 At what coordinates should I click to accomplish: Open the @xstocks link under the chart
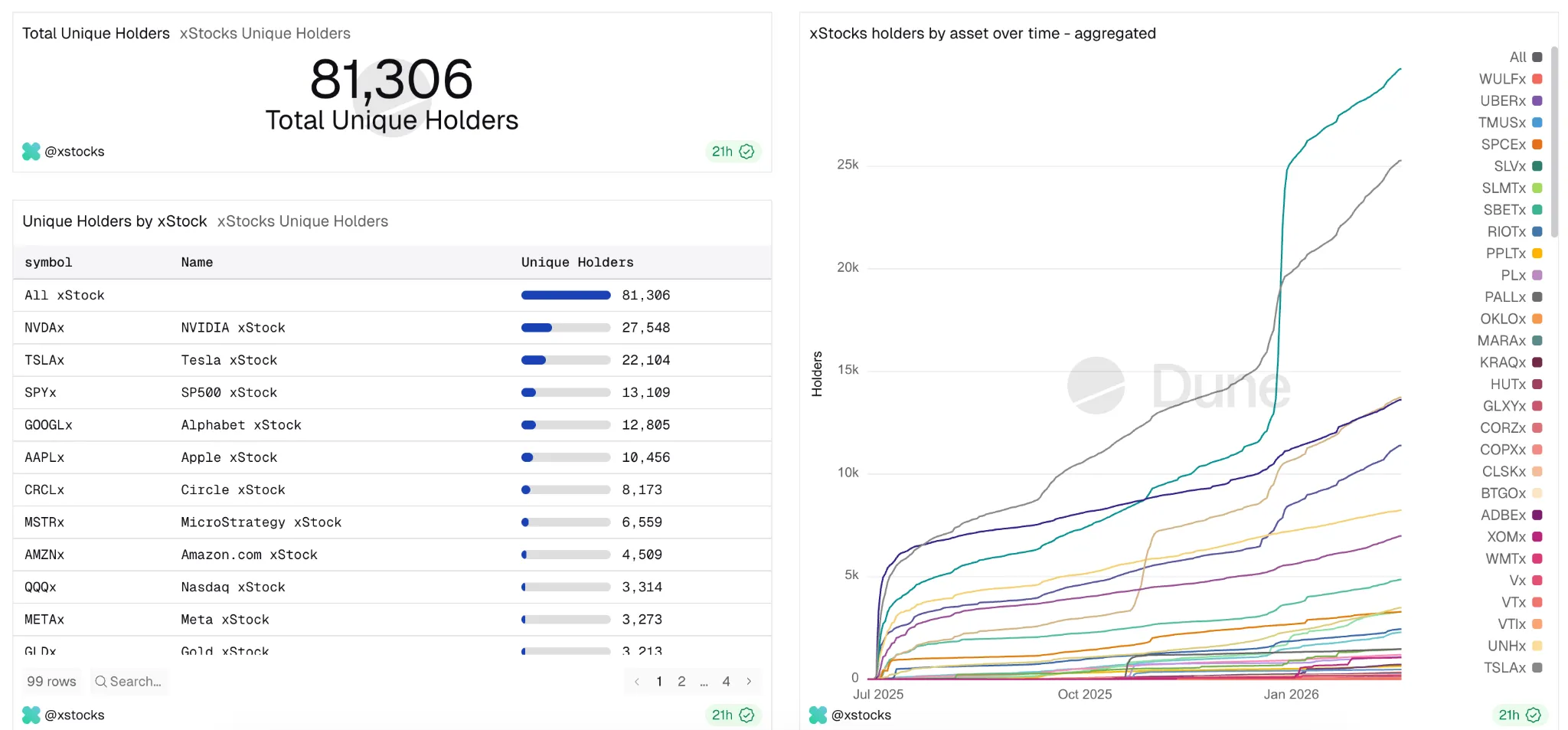861,715
